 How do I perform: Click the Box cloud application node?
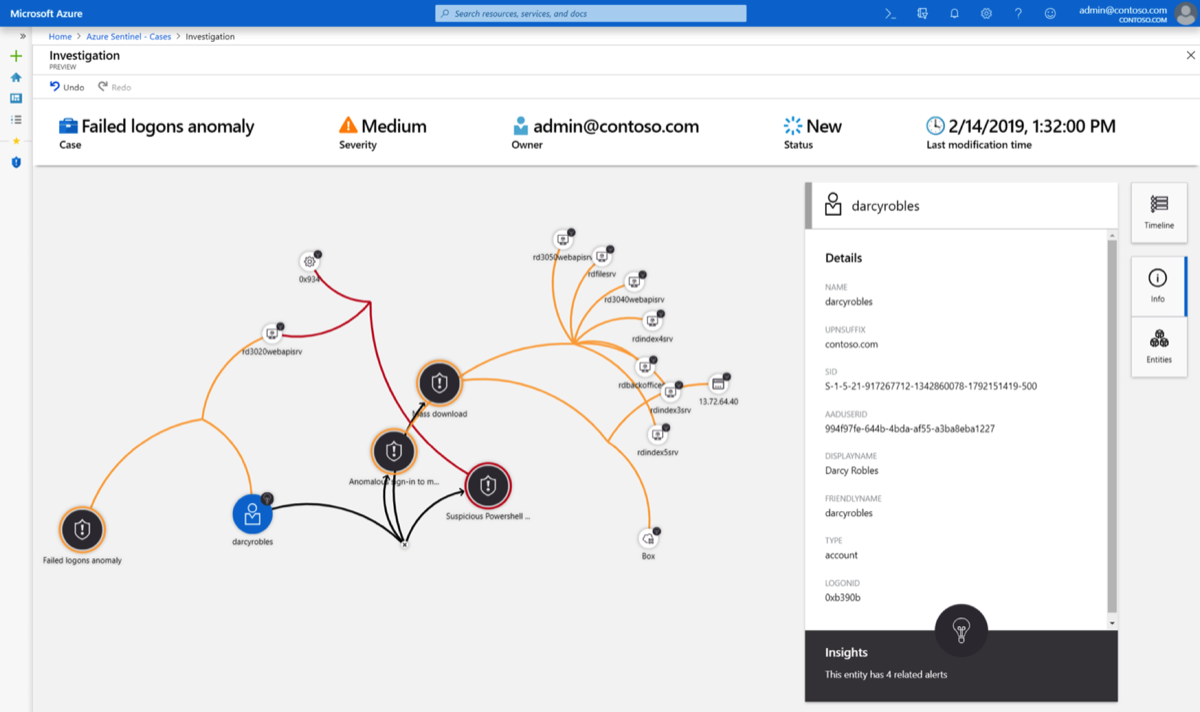click(x=649, y=539)
